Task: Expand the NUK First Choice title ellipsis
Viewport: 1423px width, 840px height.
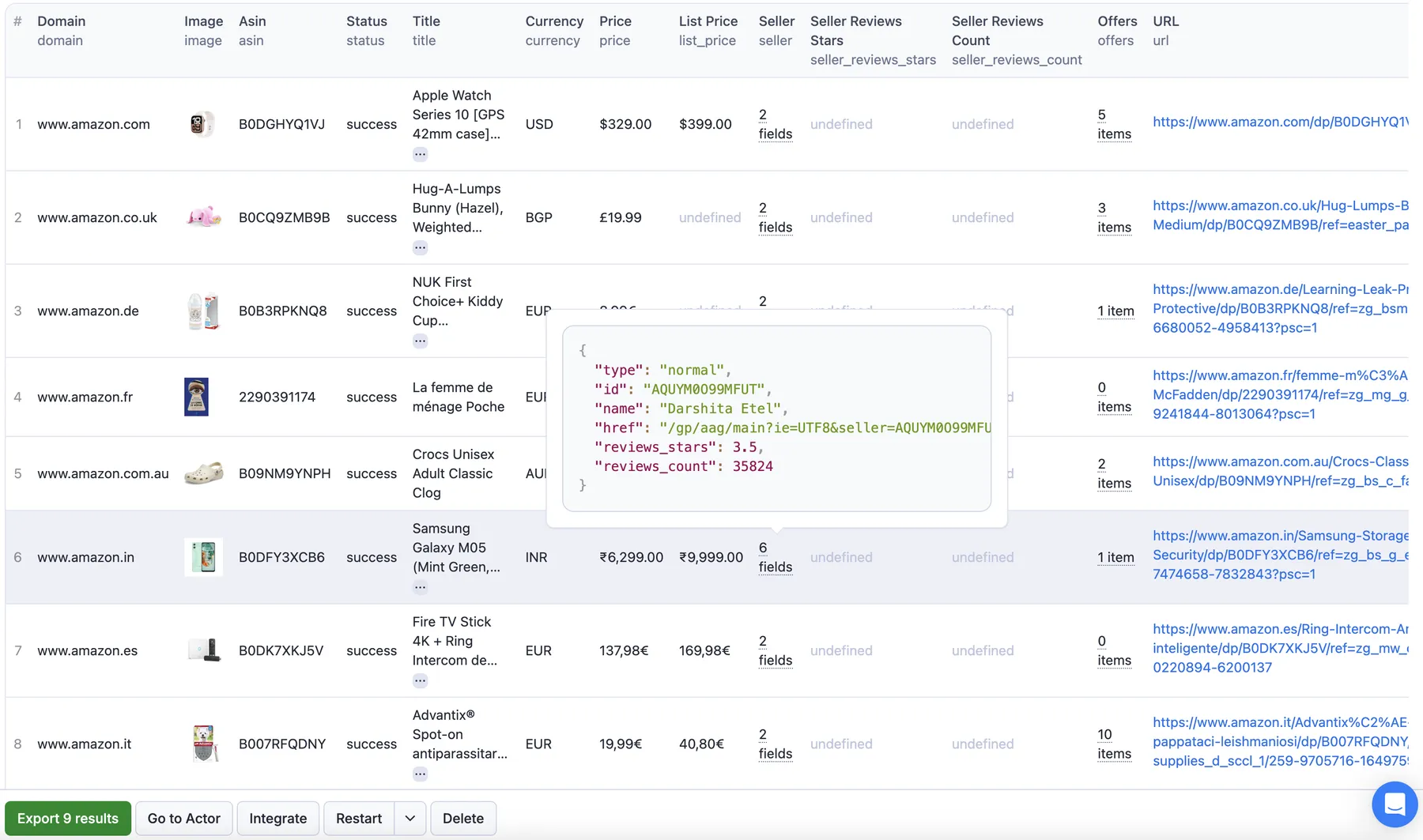Action: (x=420, y=341)
